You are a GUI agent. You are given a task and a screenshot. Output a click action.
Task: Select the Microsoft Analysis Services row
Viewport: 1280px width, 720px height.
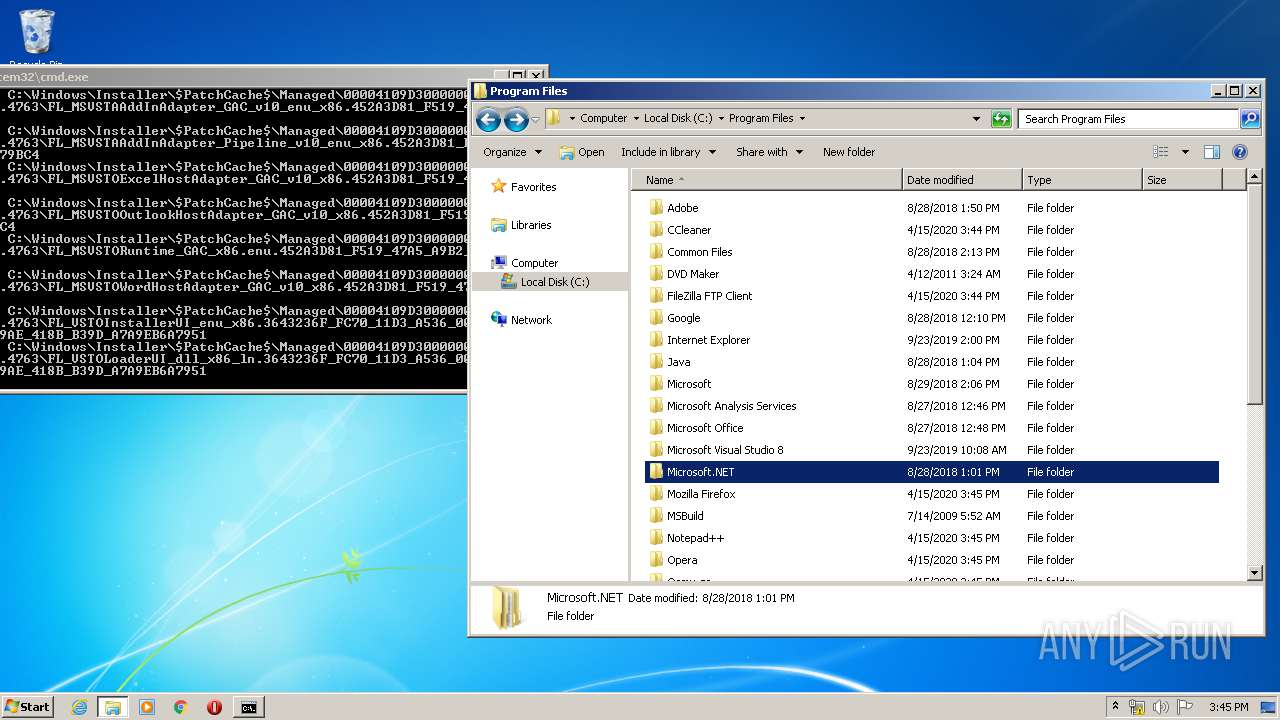pyautogui.click(x=932, y=406)
